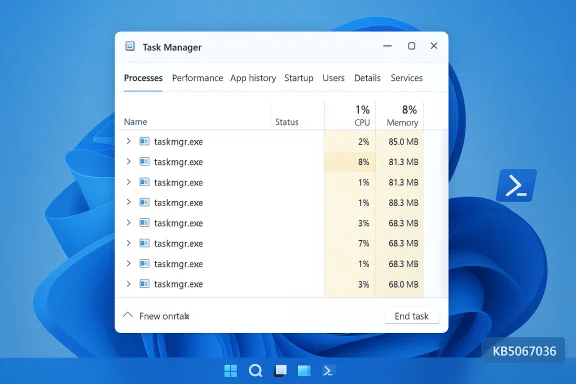The height and width of the screenshot is (384, 576).
Task: Click the process icon of the 88.3 MB taskmgr.exe row
Action: pyautogui.click(x=144, y=202)
